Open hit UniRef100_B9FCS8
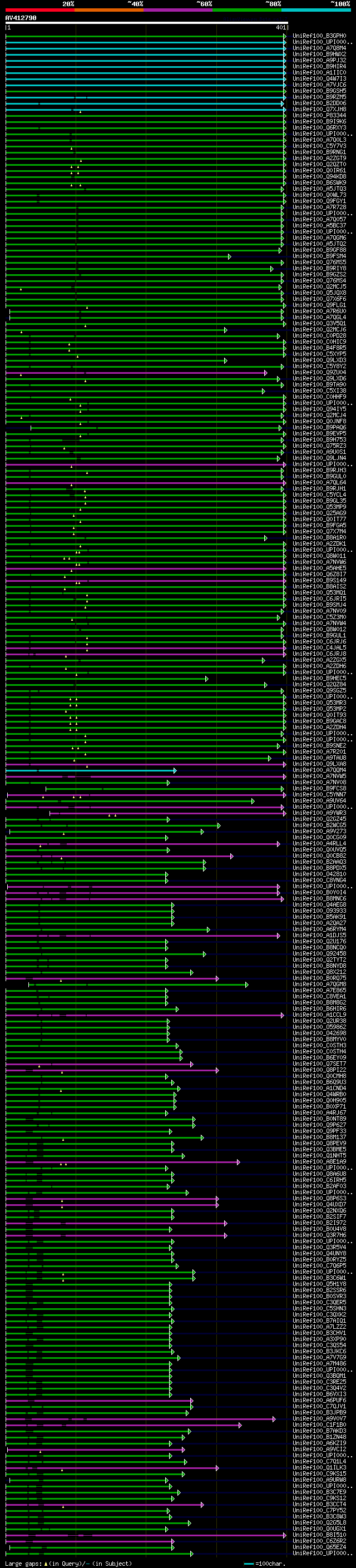356x1568 pixels. 319,789
